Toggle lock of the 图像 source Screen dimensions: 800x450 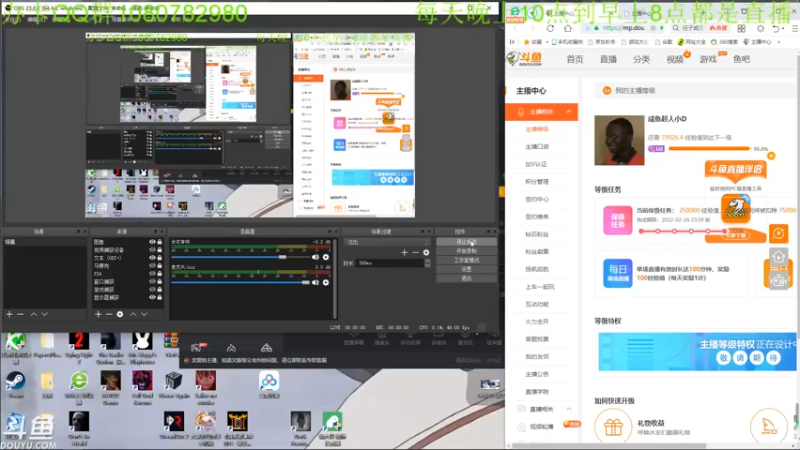[x=160, y=242]
